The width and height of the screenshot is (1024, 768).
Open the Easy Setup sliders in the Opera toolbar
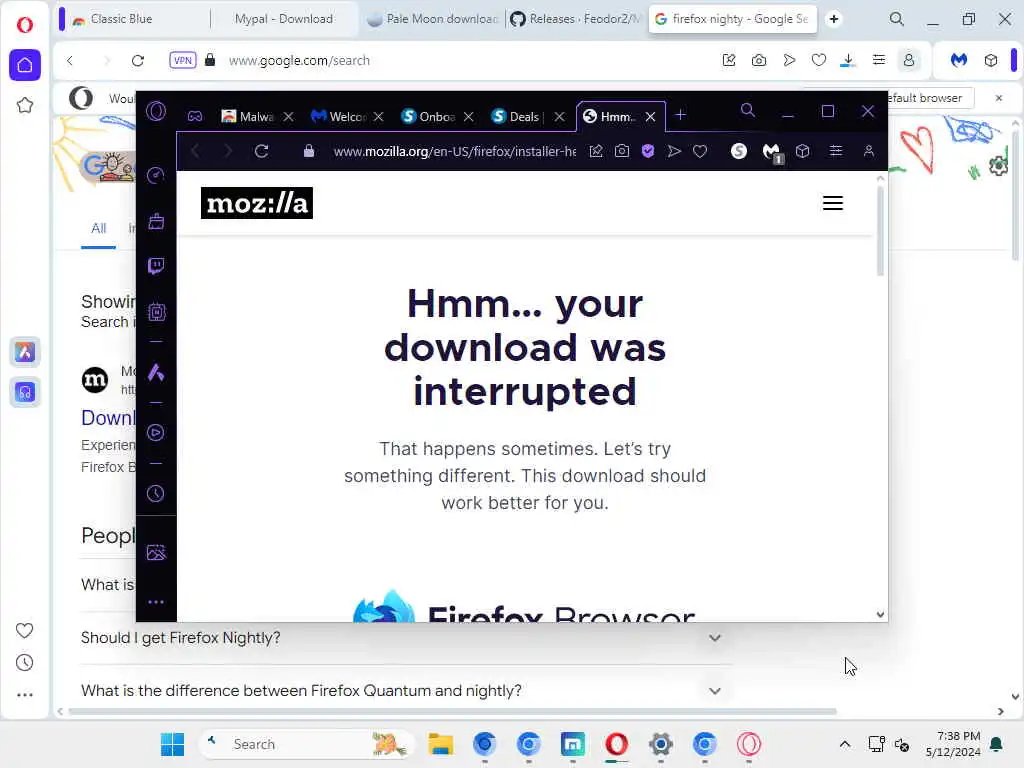coord(879,61)
